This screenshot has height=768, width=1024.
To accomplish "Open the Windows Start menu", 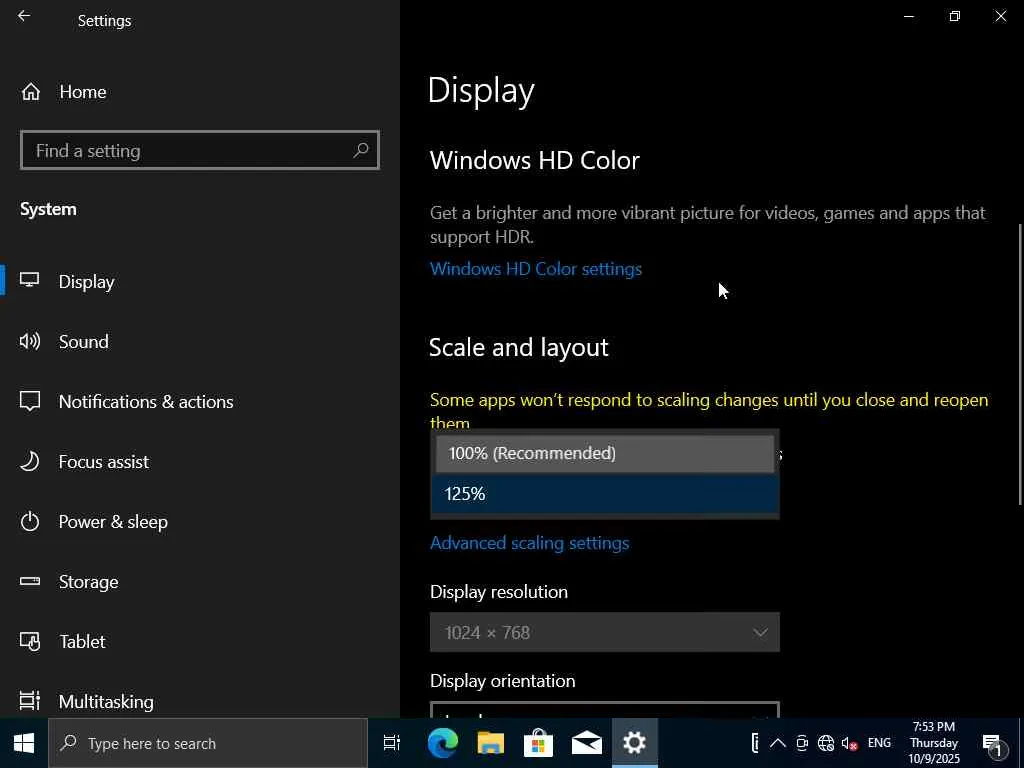I will pyautogui.click(x=24, y=743).
